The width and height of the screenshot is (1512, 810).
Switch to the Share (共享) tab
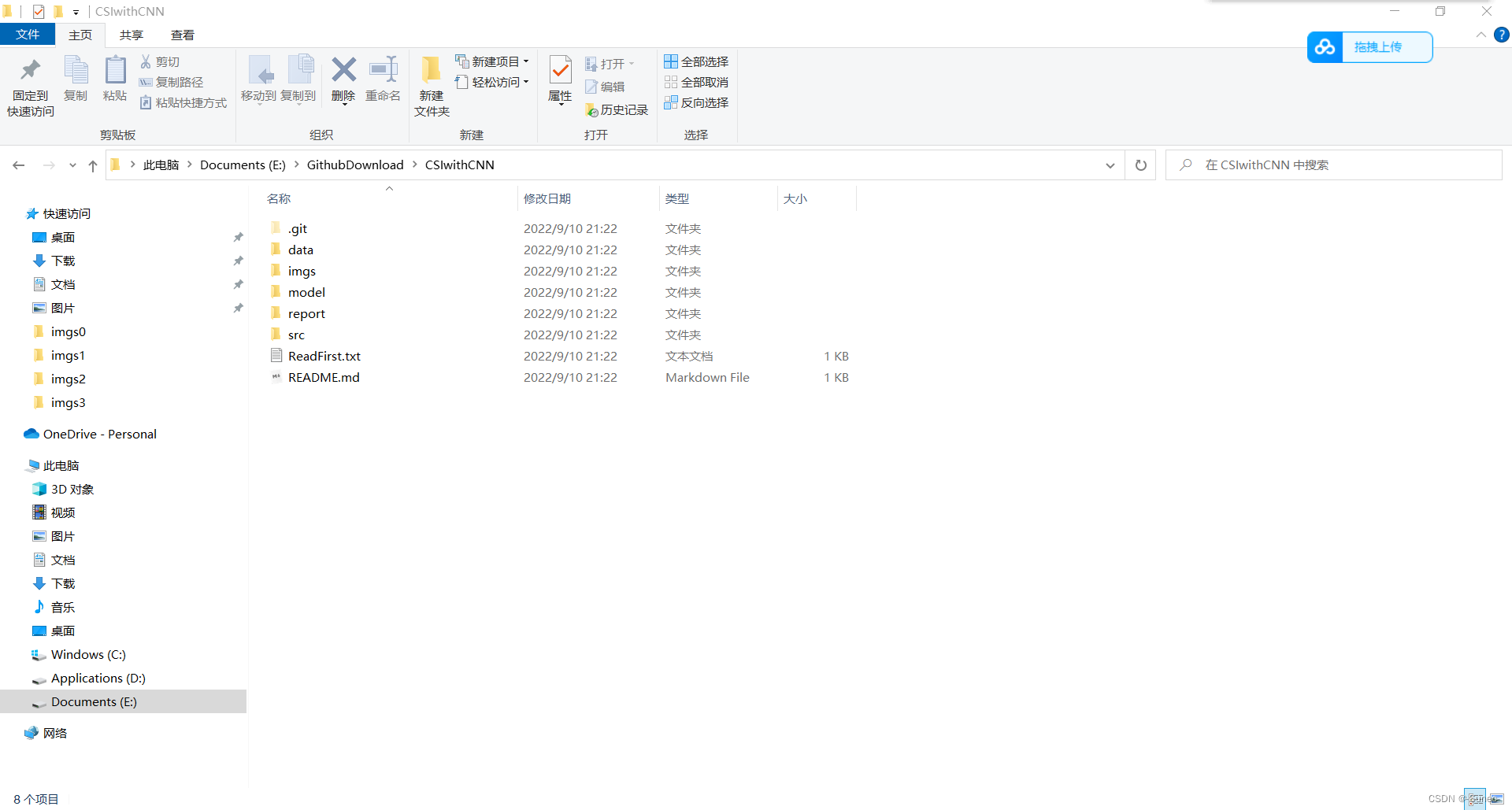[x=132, y=35]
